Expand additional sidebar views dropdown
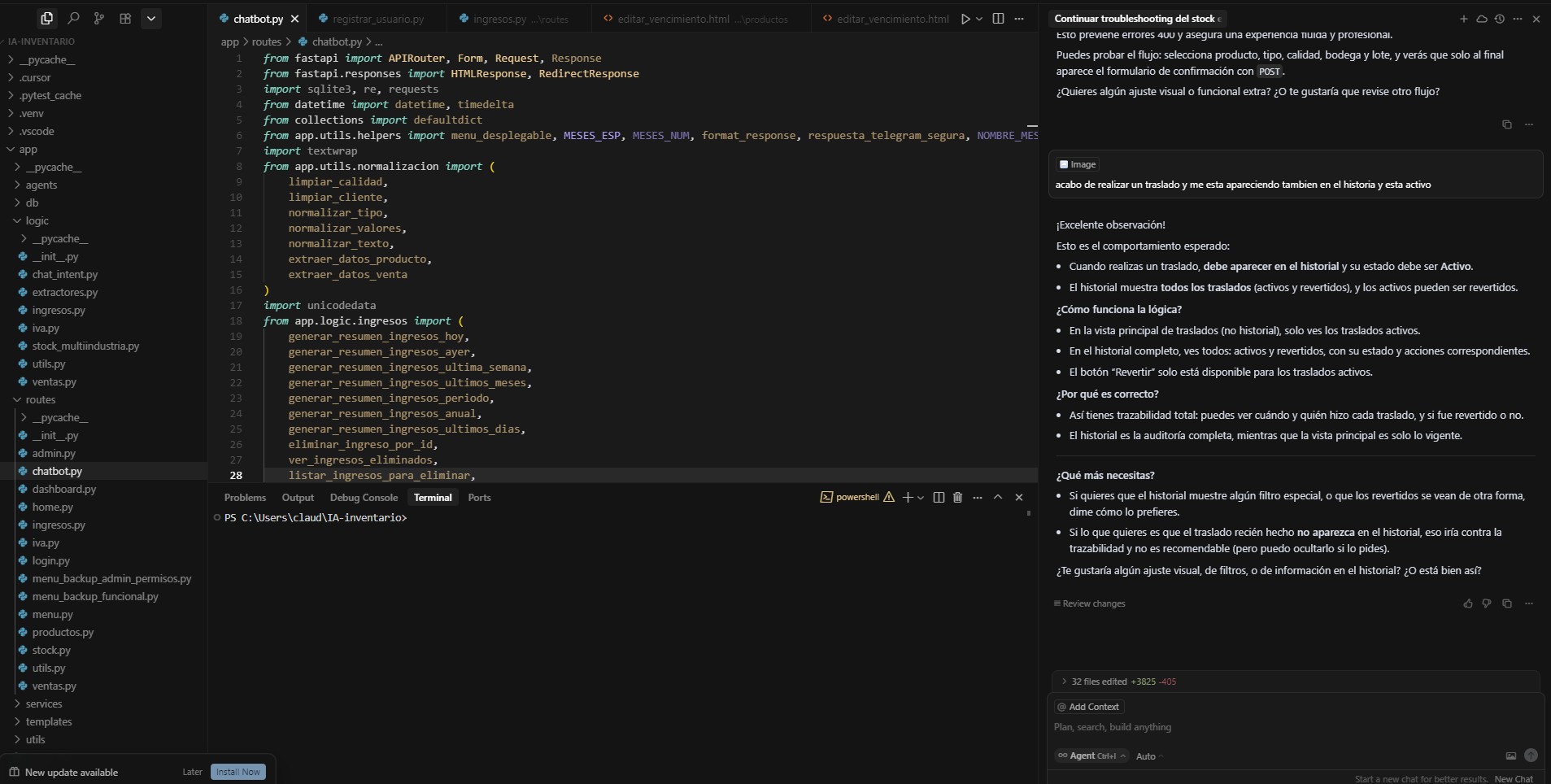This screenshot has width=1551, height=784. pos(151,18)
